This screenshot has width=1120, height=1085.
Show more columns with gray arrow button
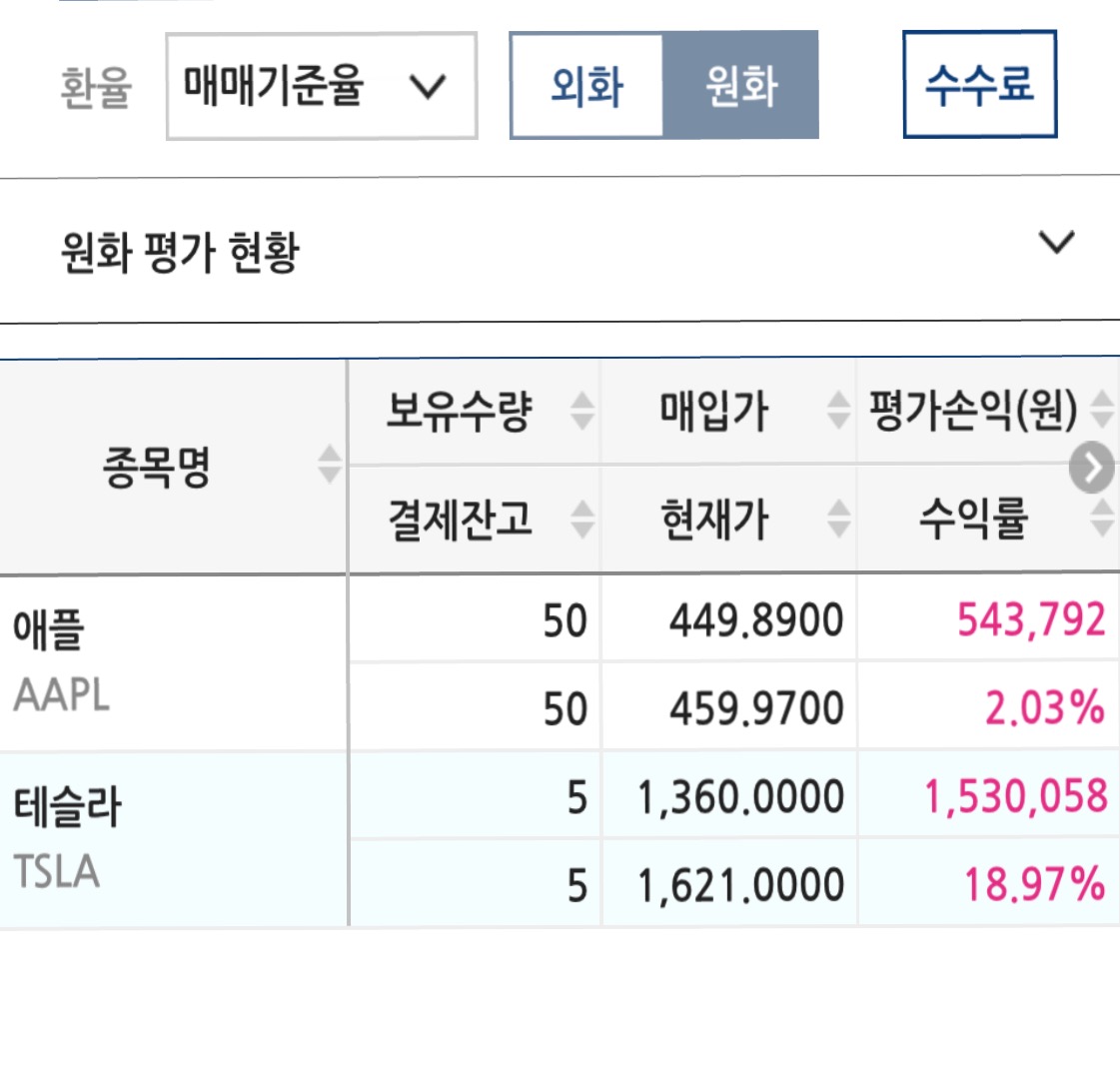pyautogui.click(x=1091, y=468)
